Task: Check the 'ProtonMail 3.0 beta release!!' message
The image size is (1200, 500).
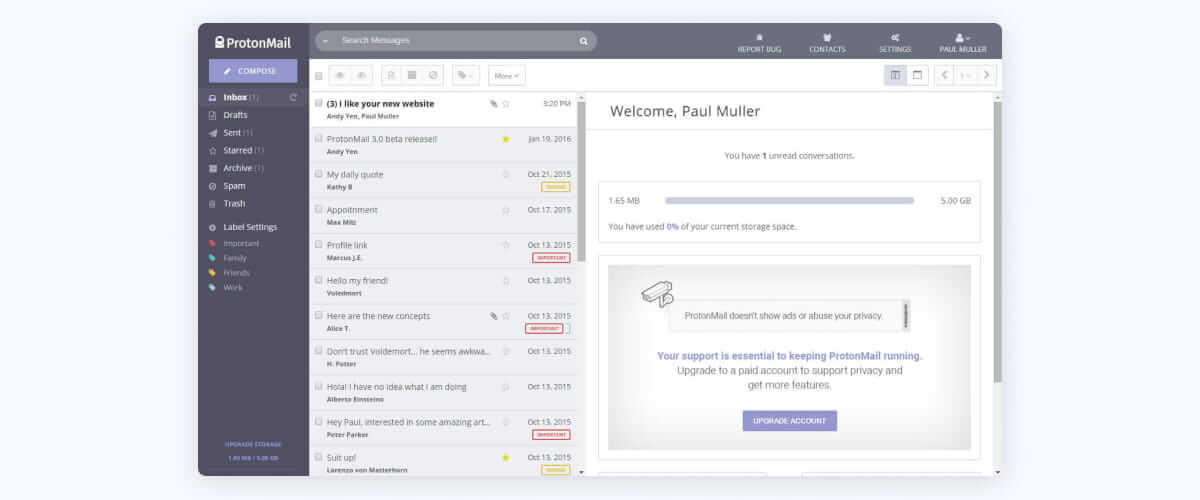Action: tap(319, 138)
